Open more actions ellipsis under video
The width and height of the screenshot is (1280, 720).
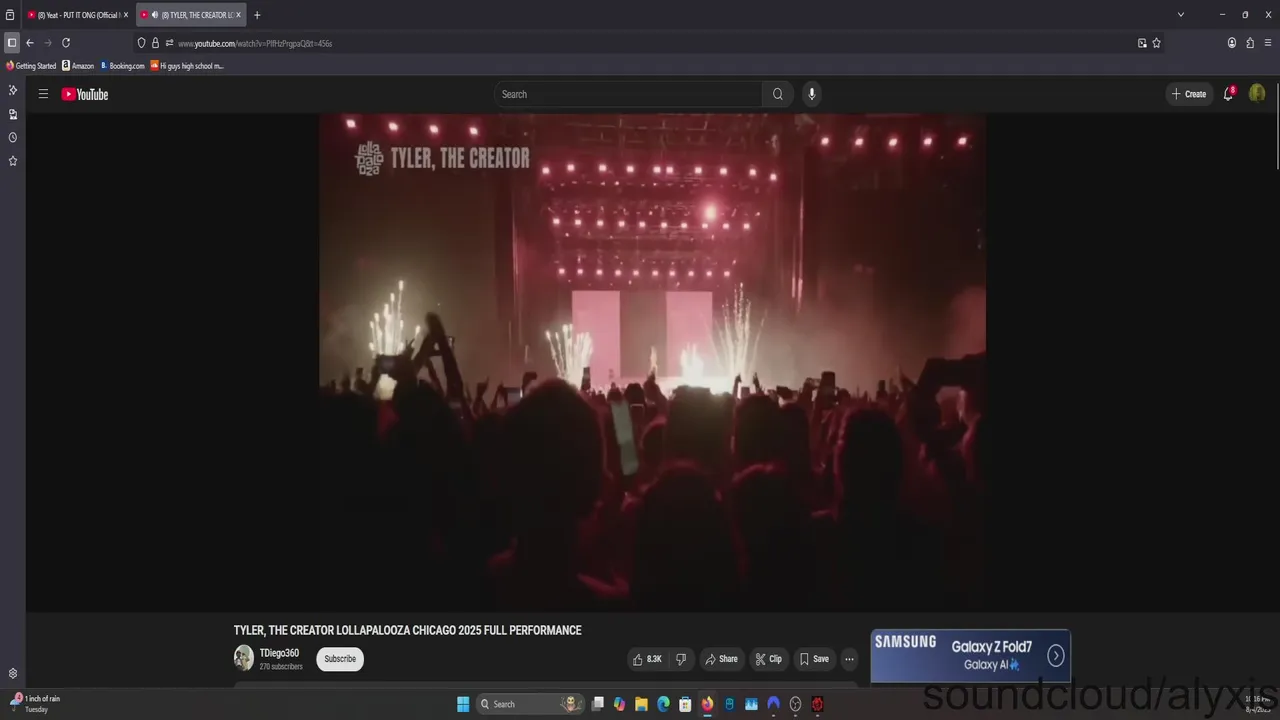(x=849, y=659)
